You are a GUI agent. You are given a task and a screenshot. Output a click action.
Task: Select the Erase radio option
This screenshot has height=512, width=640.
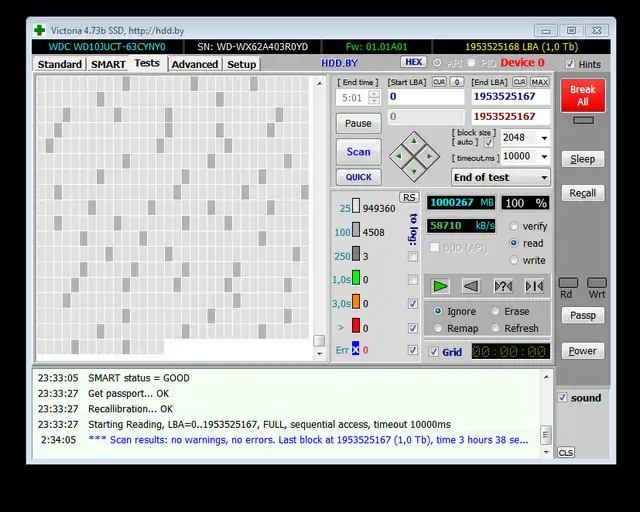[x=495, y=311]
